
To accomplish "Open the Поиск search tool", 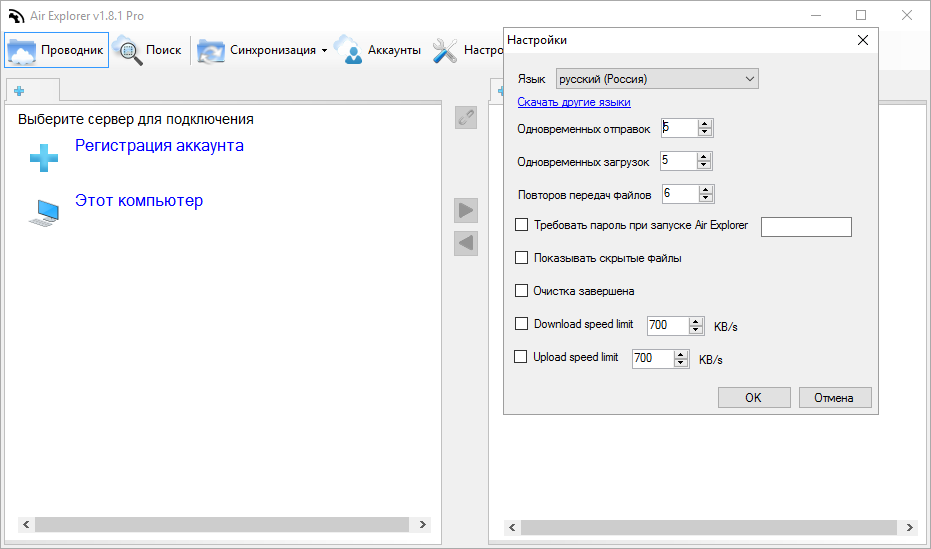I will 148,50.
